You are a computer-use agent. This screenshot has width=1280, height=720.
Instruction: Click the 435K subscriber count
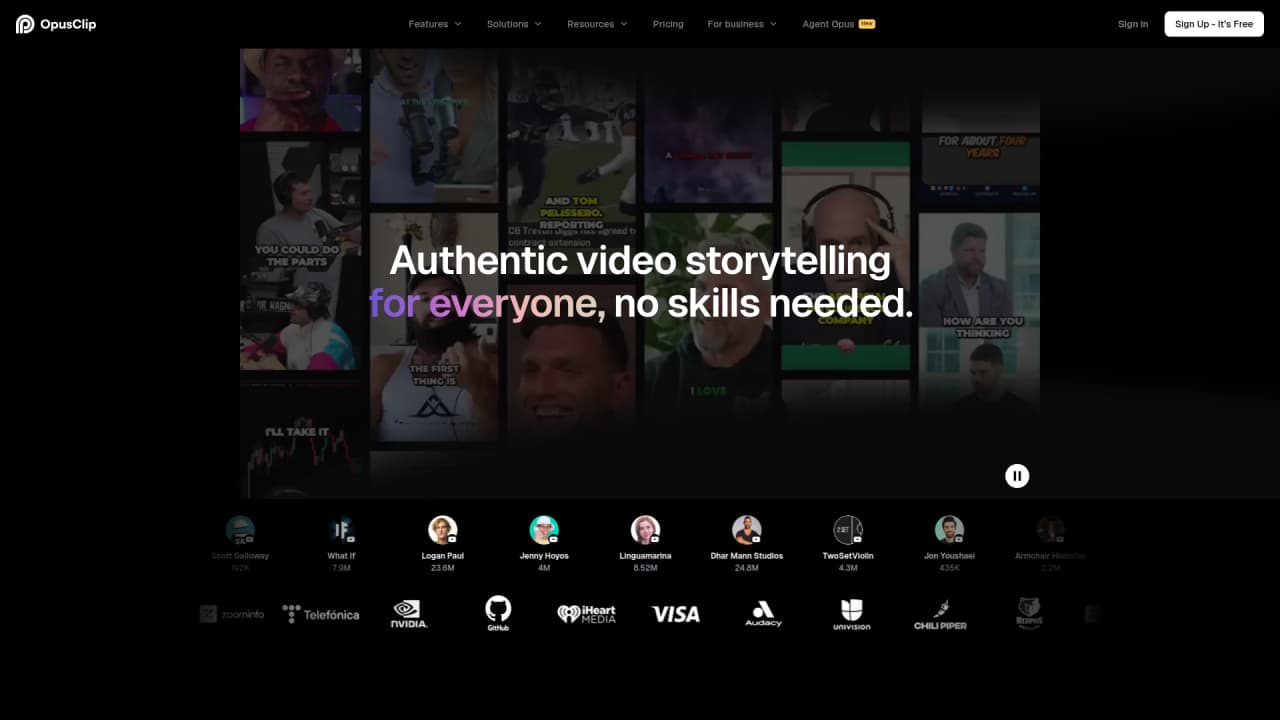tap(949, 568)
